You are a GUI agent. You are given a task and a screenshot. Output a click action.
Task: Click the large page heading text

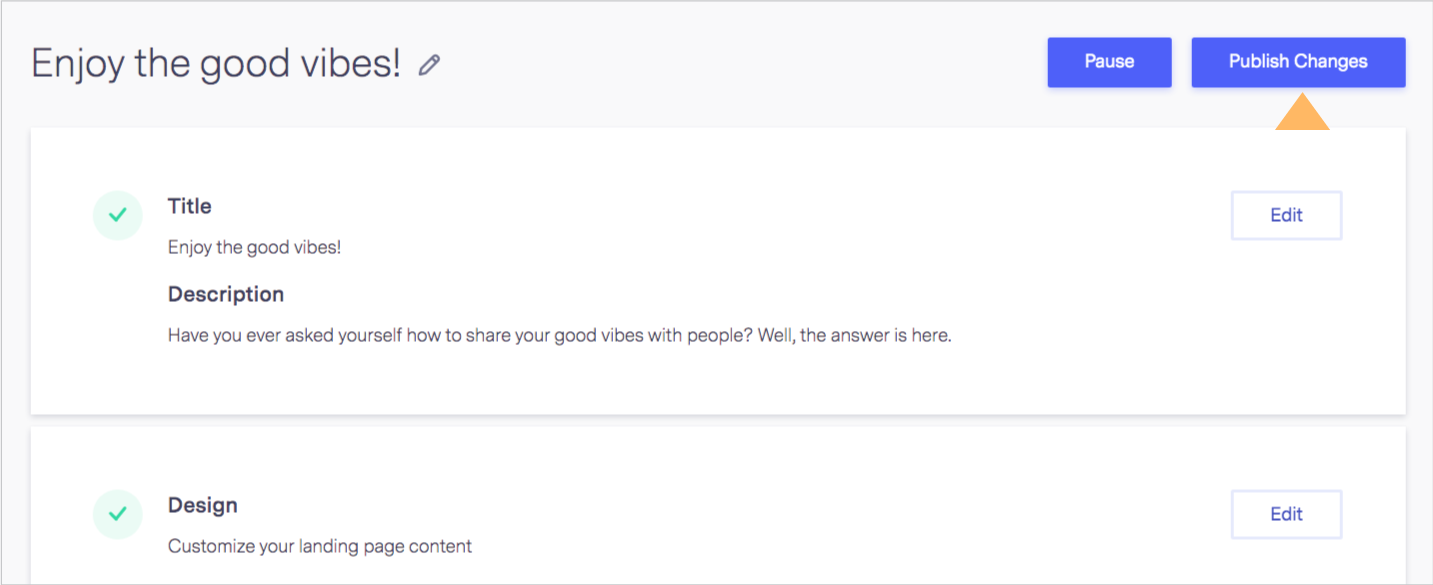[216, 64]
